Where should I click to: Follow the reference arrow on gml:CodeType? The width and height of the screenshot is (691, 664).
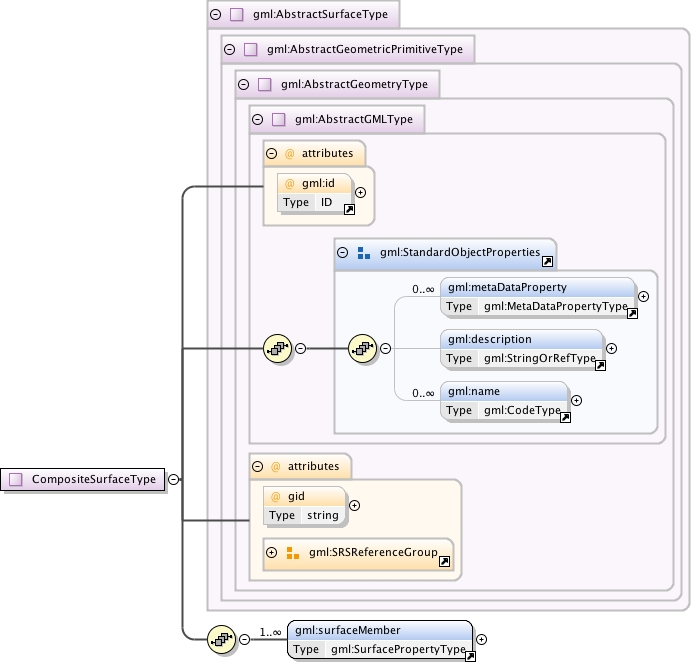pyautogui.click(x=565, y=418)
